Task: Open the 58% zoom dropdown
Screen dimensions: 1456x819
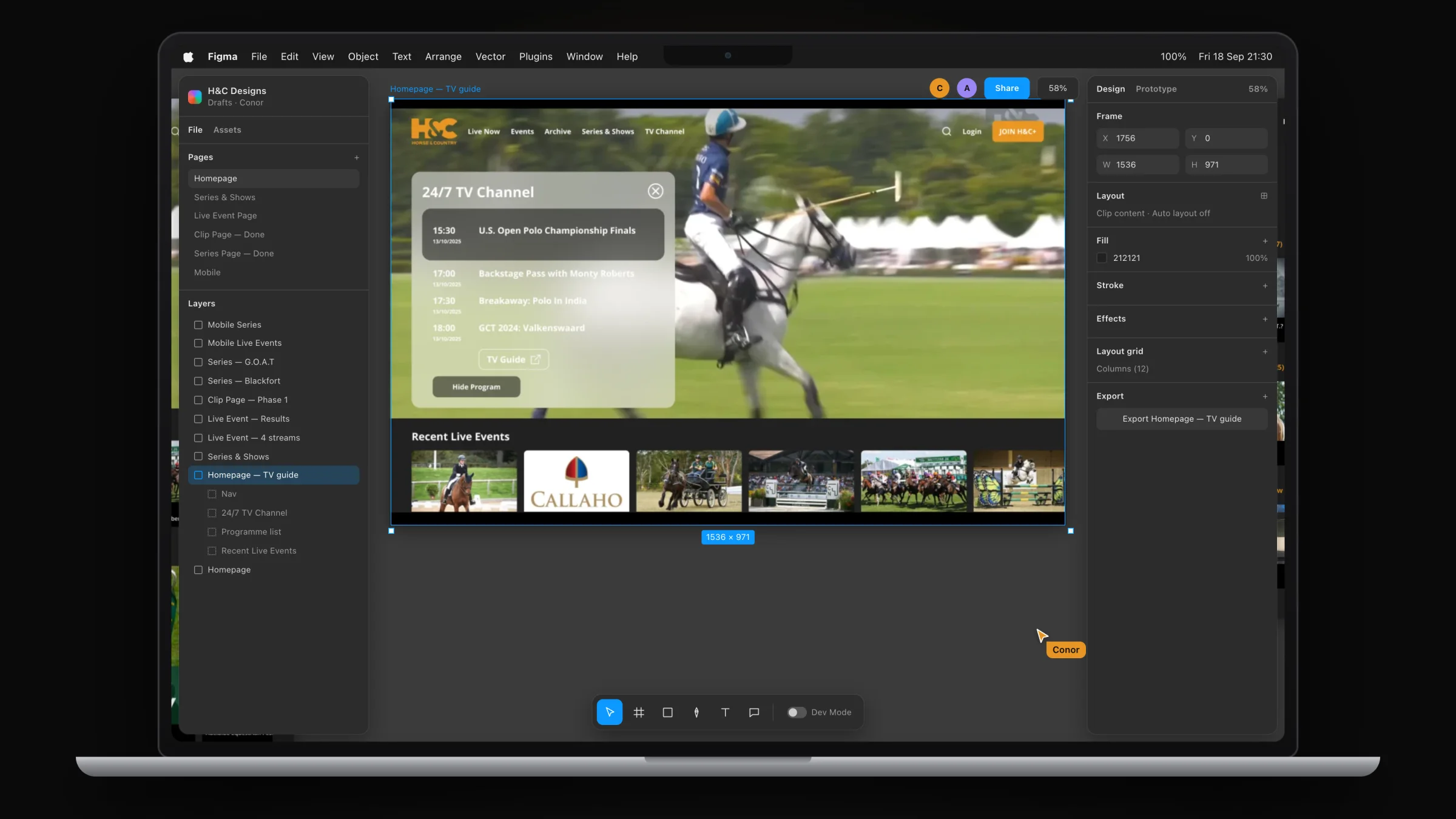Action: point(1057,88)
